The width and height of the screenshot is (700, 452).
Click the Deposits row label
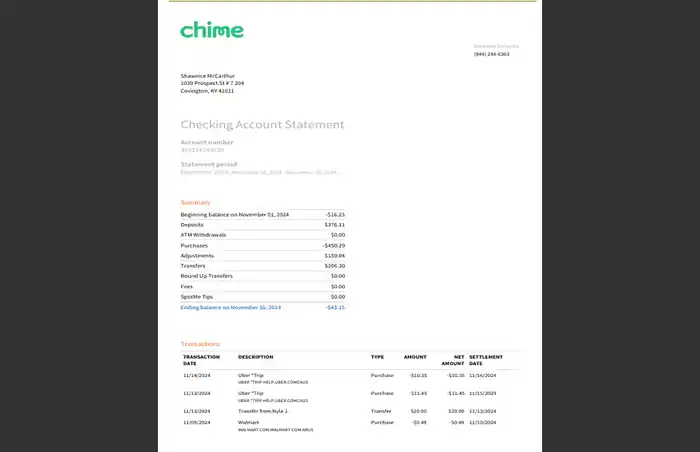point(192,225)
